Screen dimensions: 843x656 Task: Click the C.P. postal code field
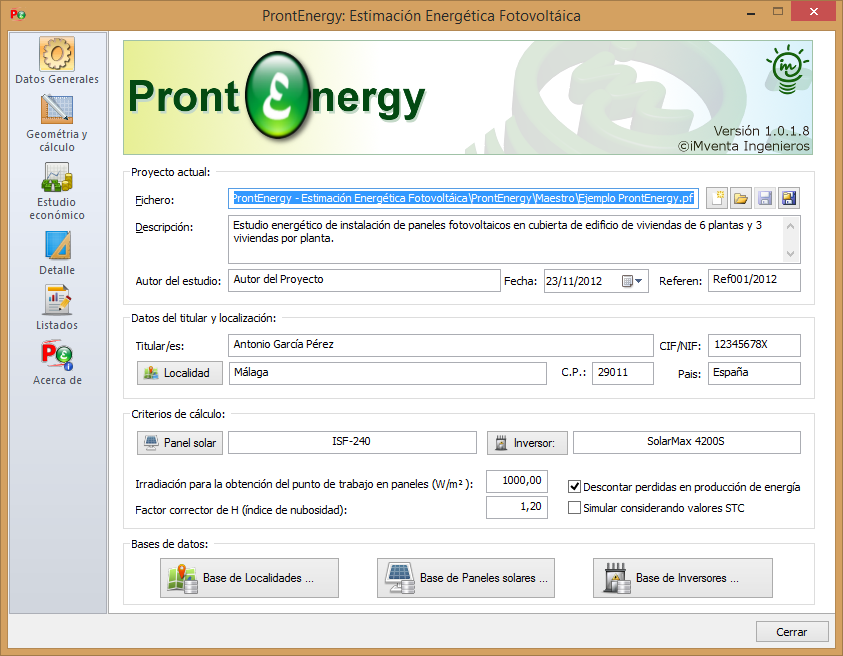[x=623, y=373]
